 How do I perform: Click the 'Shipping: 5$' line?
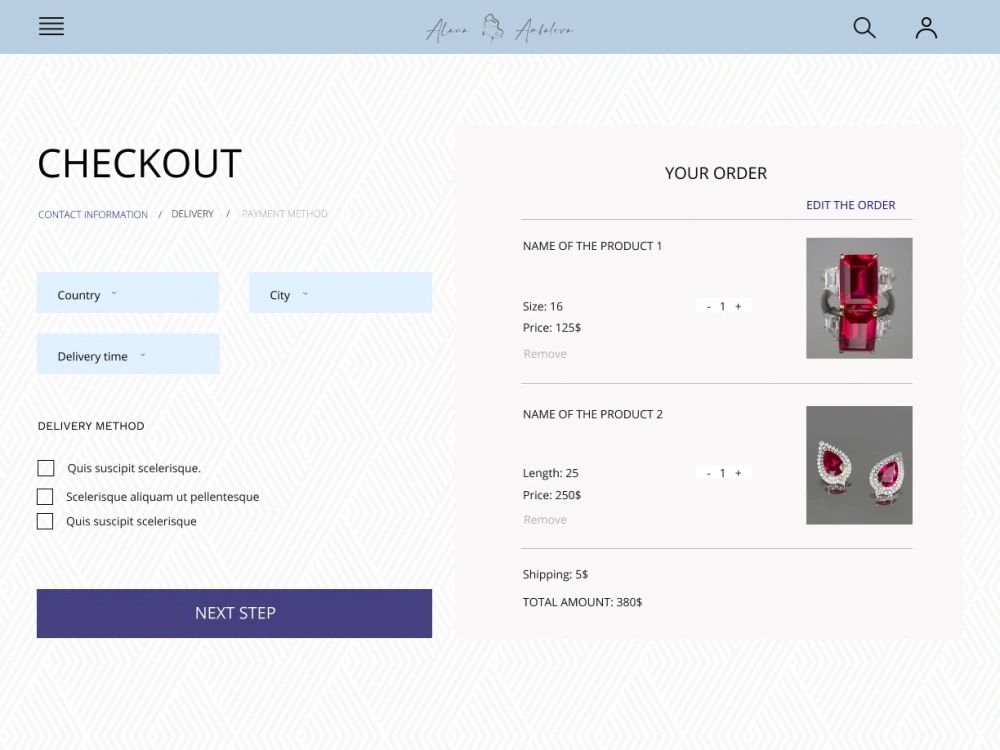click(x=555, y=574)
